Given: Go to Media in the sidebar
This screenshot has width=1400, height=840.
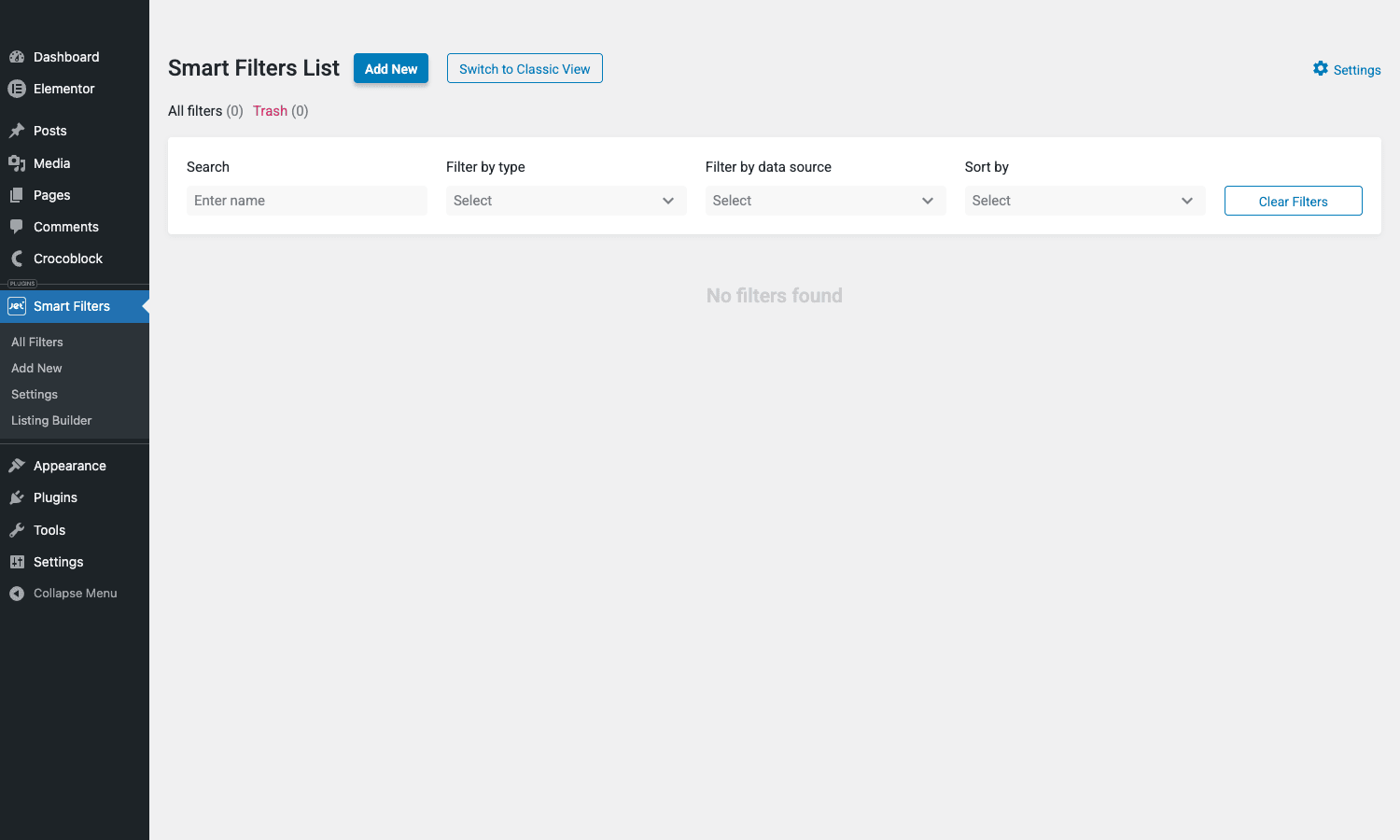Looking at the screenshot, I should (75, 163).
